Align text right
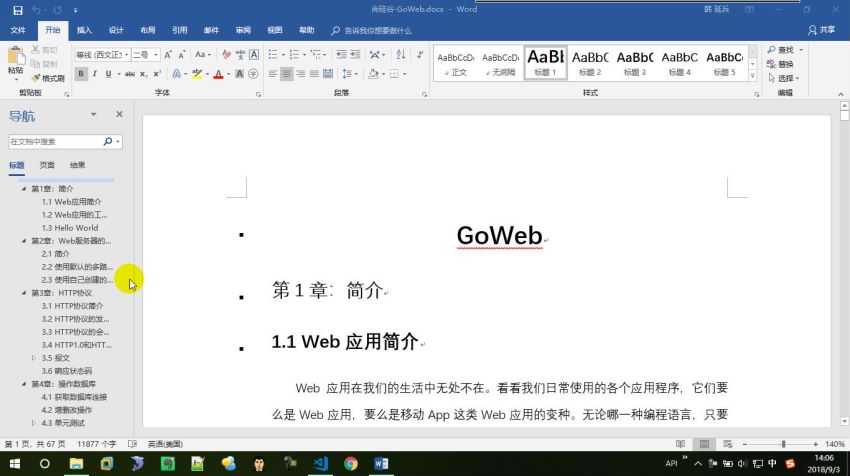The width and height of the screenshot is (850, 476). coord(301,74)
